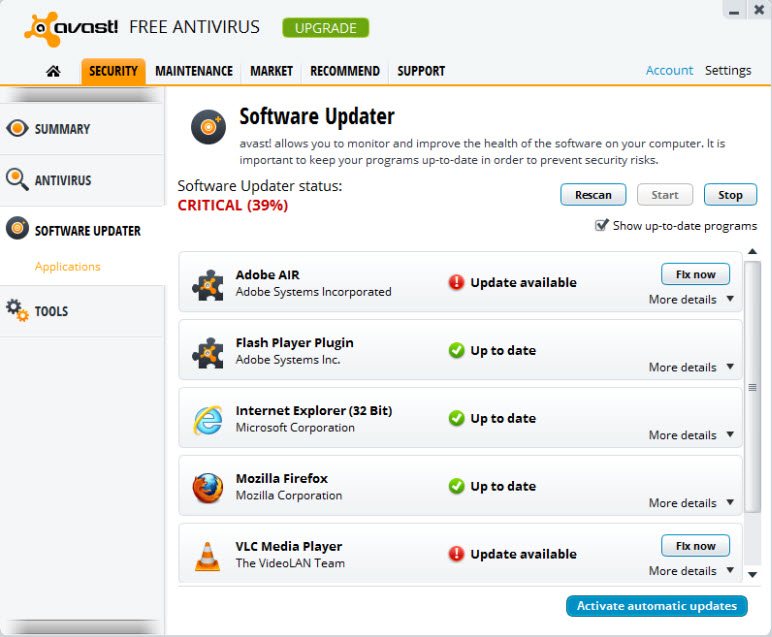Viewport: 772px width, 637px height.
Task: Click Fix now for Adobe AIR
Action: 695,274
